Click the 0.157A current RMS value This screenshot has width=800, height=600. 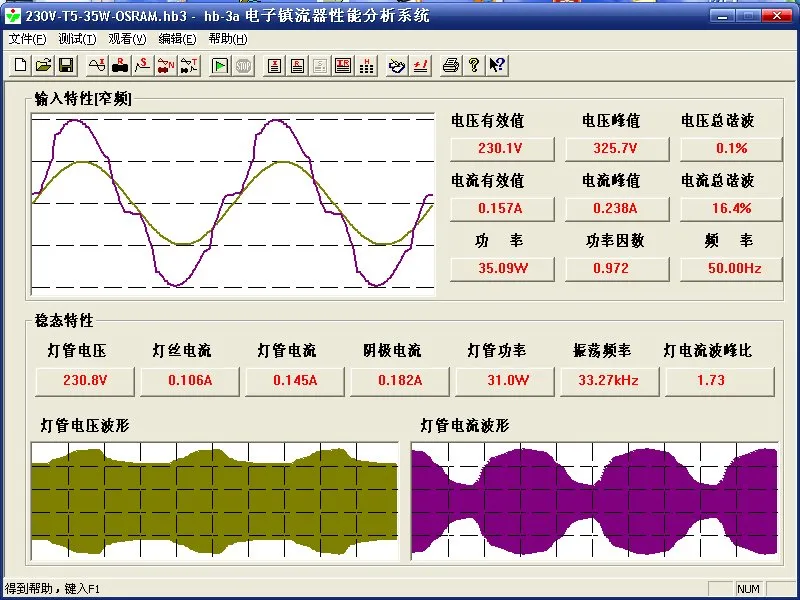coord(502,208)
